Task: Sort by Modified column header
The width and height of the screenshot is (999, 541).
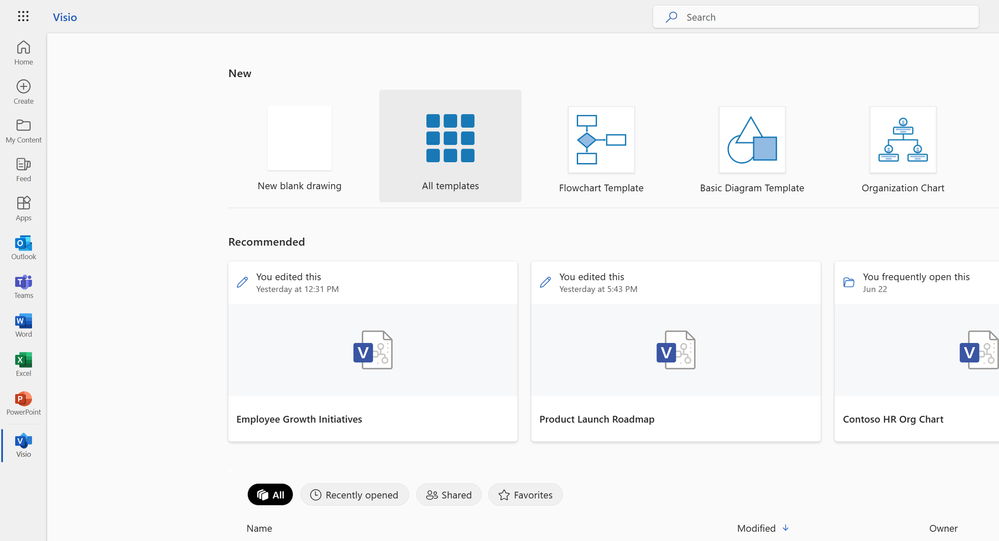Action: (x=756, y=528)
